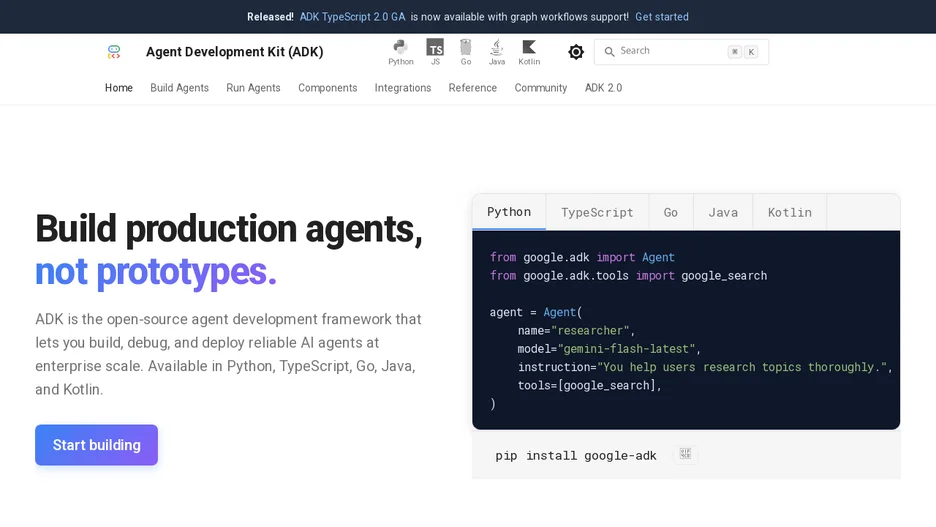Switch code sample to Java tab
This screenshot has width=936, height=527.
(723, 212)
